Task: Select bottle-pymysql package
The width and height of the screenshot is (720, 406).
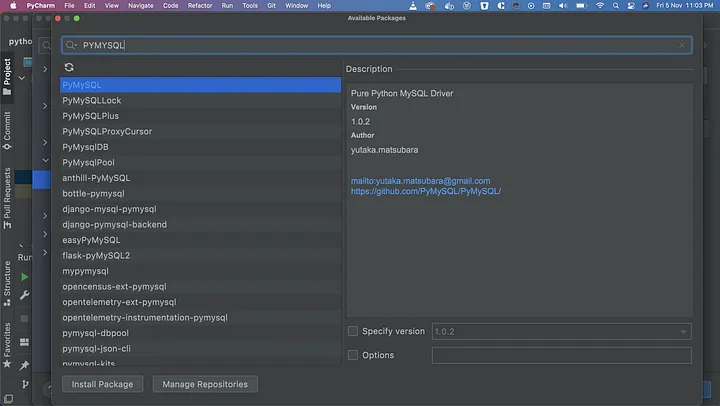Action: click(x=200, y=193)
